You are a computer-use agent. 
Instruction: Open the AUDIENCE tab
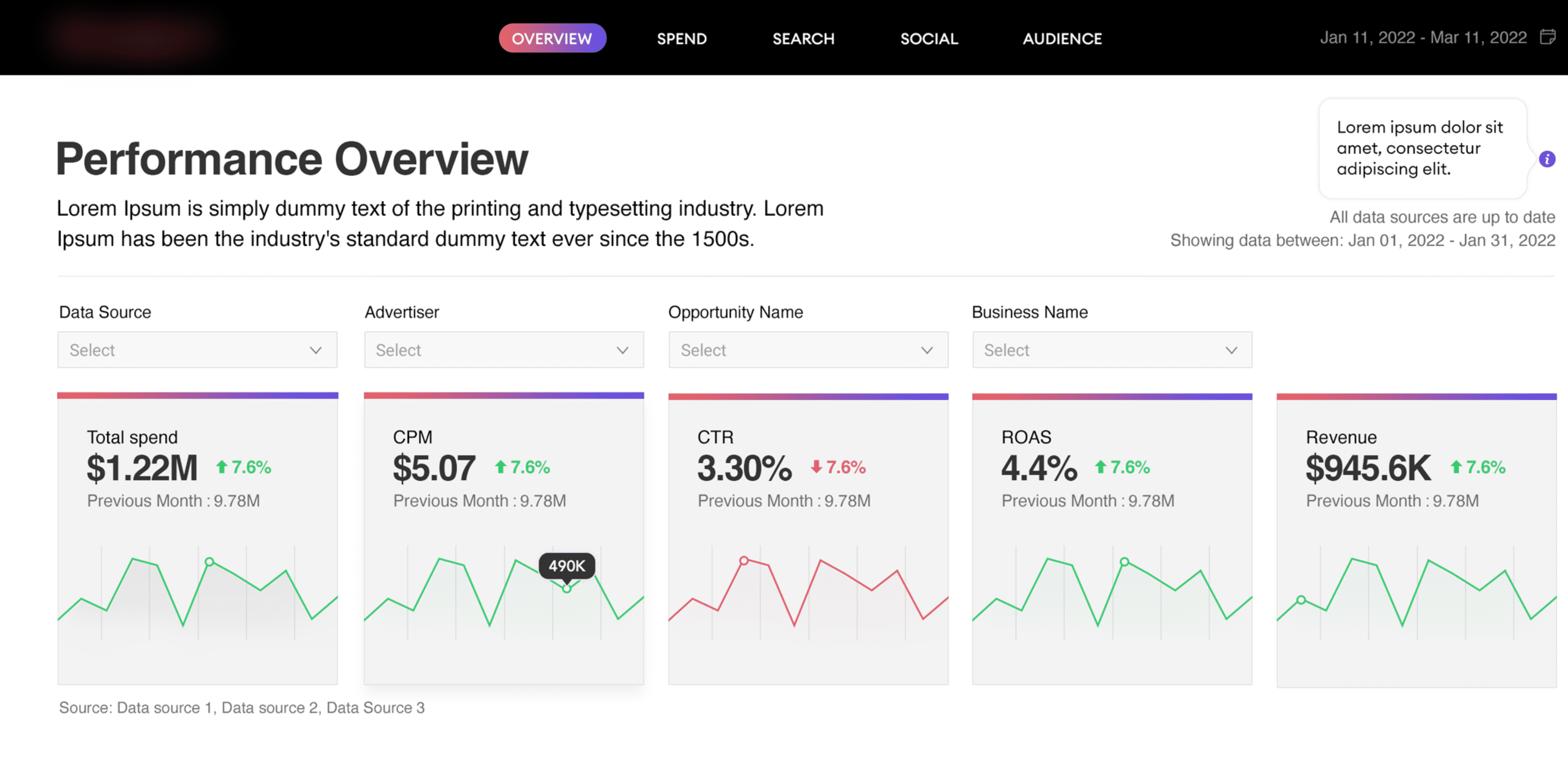tap(1062, 38)
